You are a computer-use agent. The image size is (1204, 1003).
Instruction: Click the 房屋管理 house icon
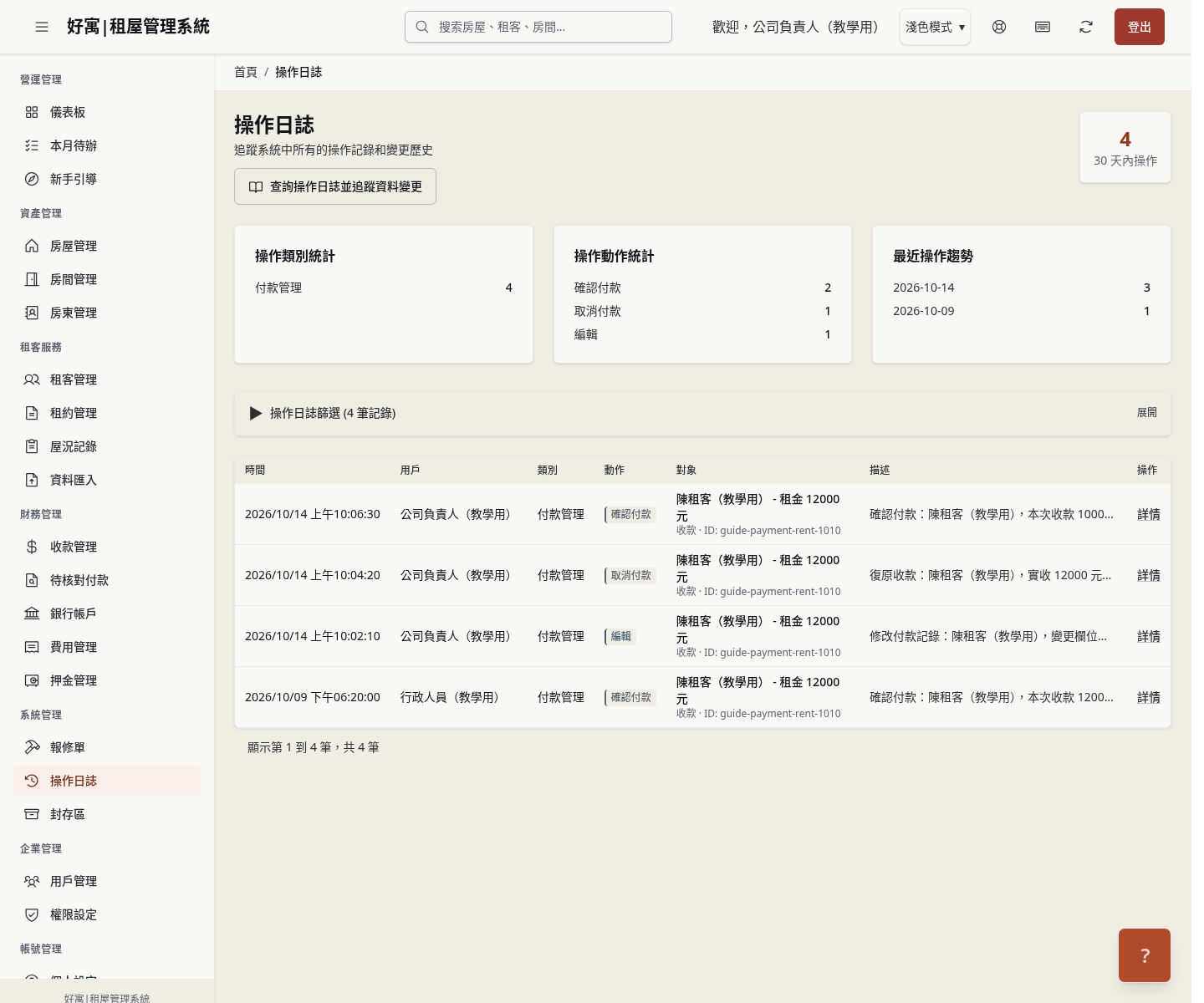click(x=32, y=246)
